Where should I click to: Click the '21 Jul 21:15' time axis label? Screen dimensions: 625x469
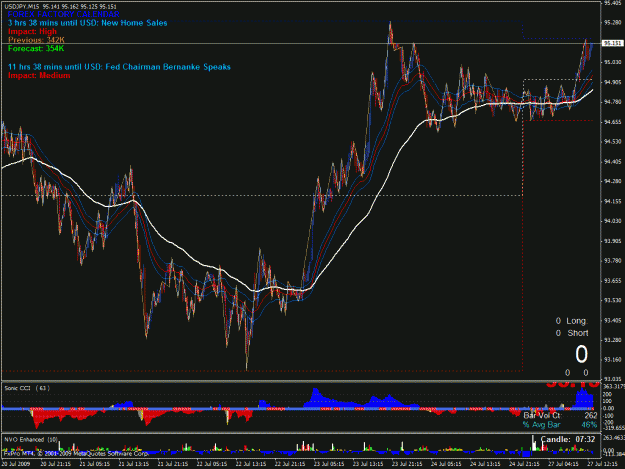pos(173,464)
